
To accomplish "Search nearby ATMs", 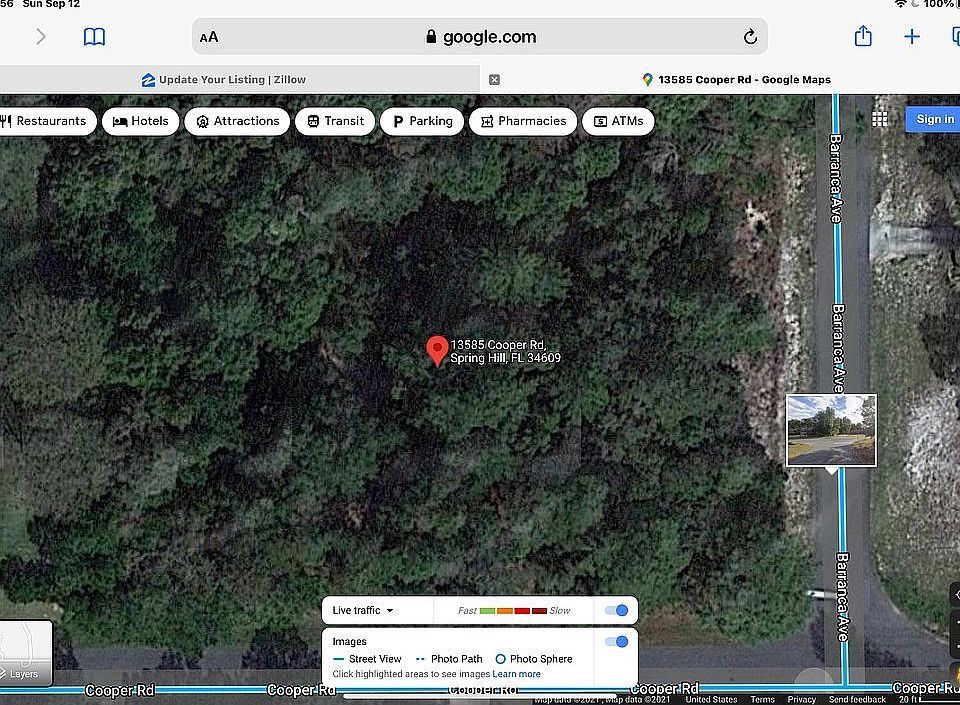I will tap(618, 121).
